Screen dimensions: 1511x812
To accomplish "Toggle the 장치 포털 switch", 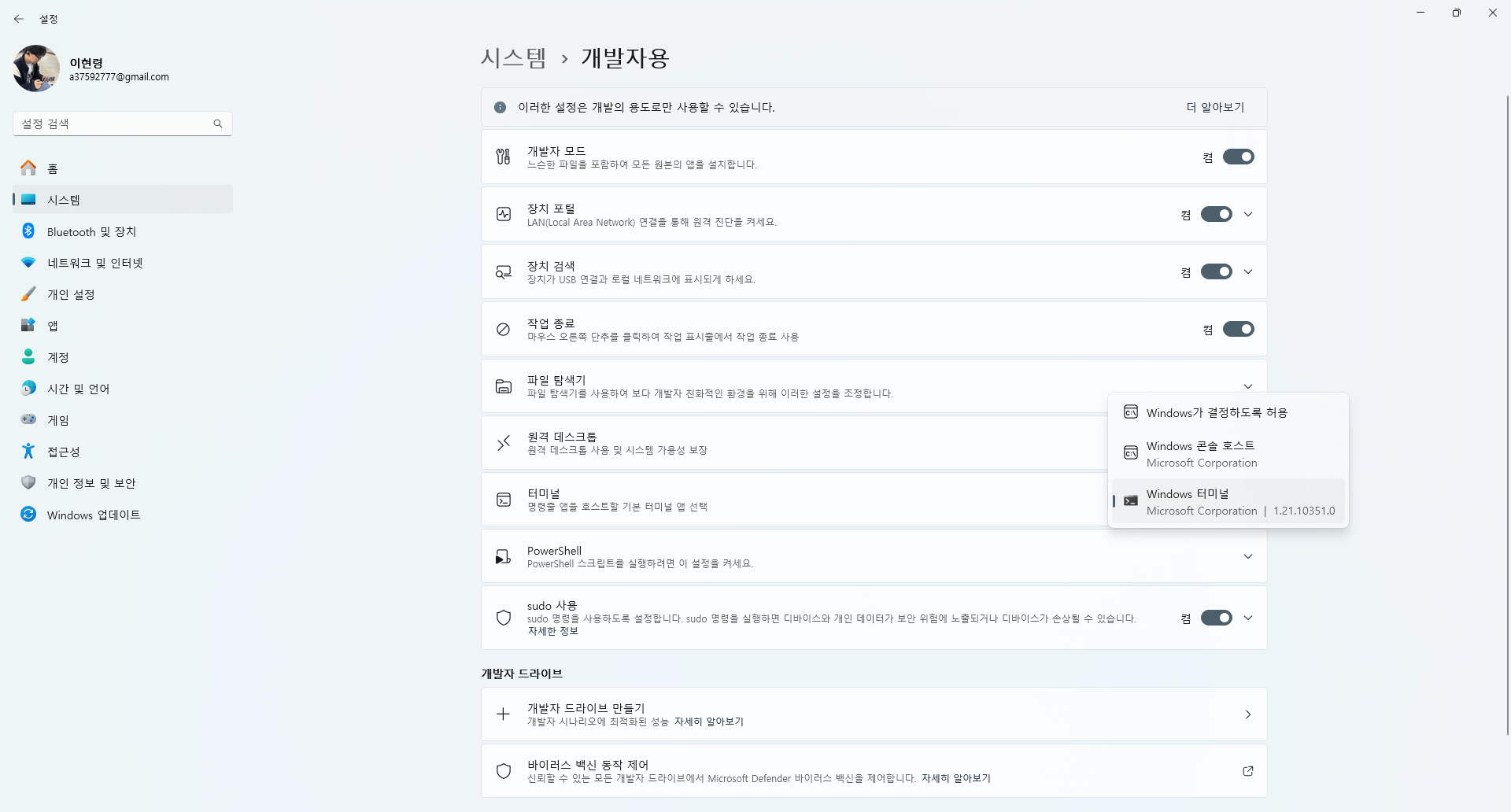I will [x=1216, y=214].
